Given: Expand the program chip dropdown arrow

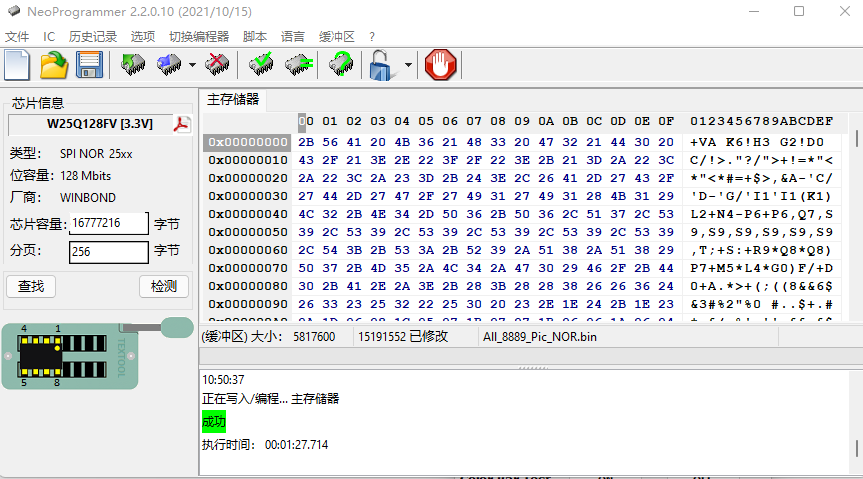Looking at the screenshot, I should tap(191, 66).
